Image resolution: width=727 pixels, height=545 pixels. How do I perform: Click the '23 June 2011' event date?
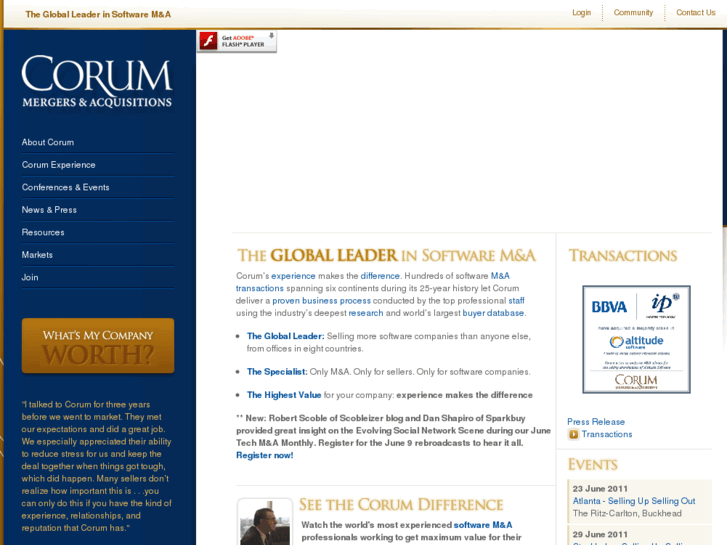tap(600, 489)
